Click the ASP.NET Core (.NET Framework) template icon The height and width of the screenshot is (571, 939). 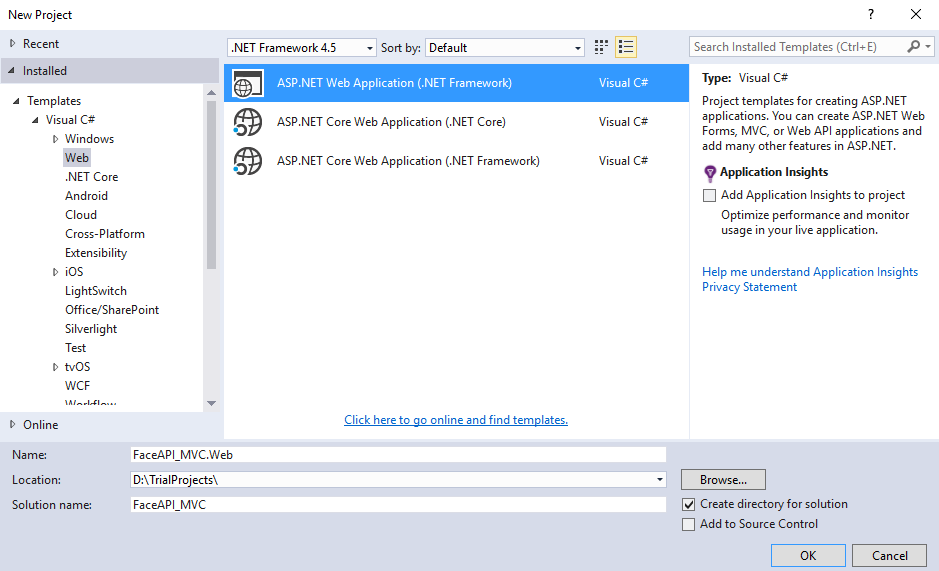point(248,161)
